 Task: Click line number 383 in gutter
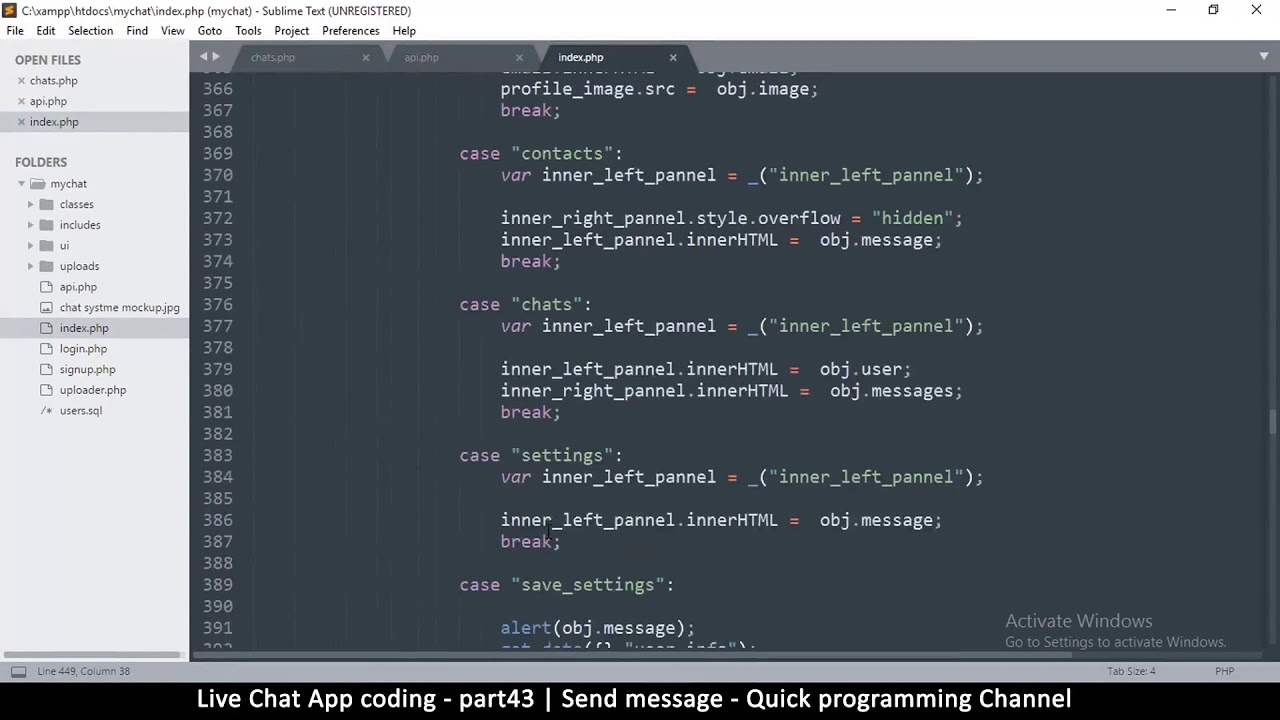click(217, 456)
